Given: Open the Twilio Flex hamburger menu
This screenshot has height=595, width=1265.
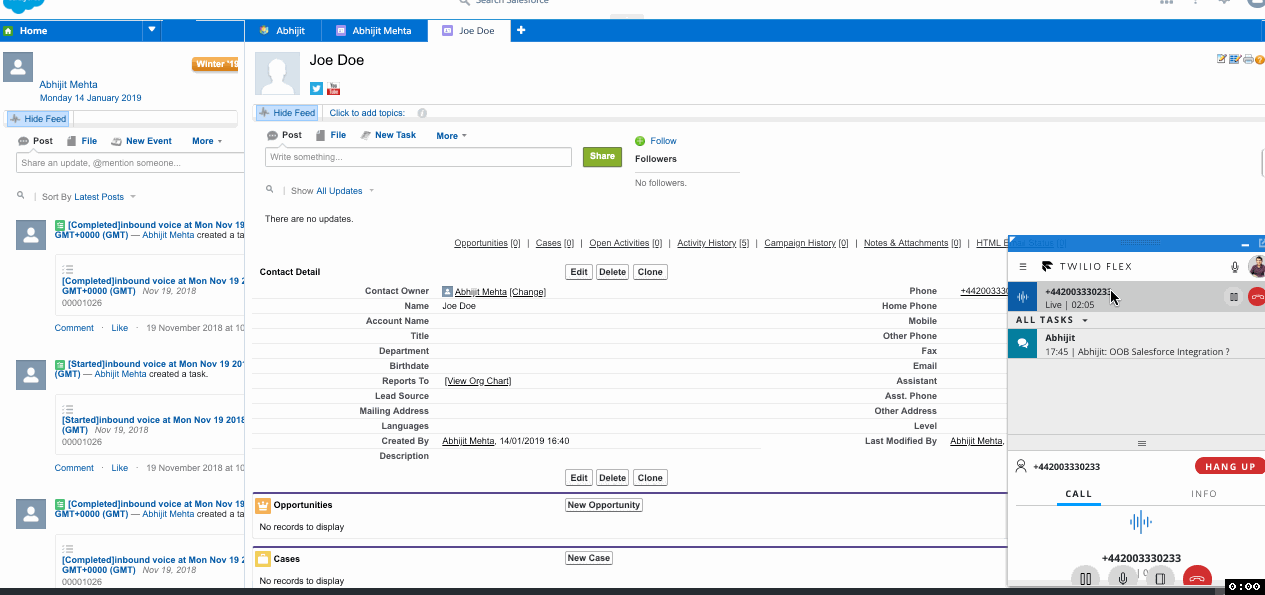Looking at the screenshot, I should point(1023,267).
